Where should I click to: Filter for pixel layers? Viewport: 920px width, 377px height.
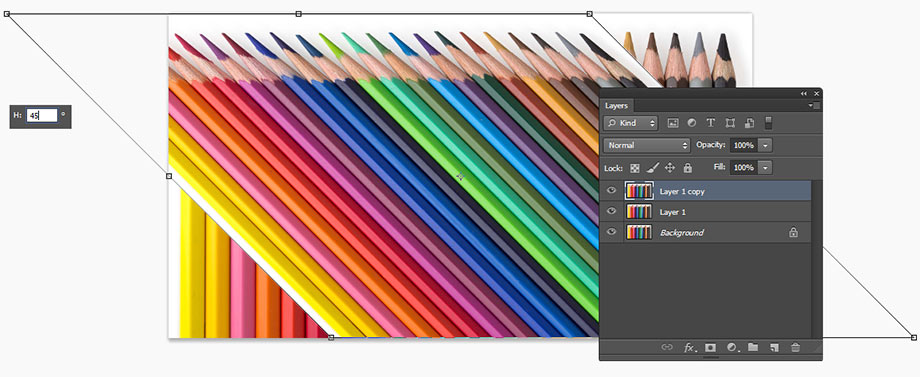pos(673,123)
